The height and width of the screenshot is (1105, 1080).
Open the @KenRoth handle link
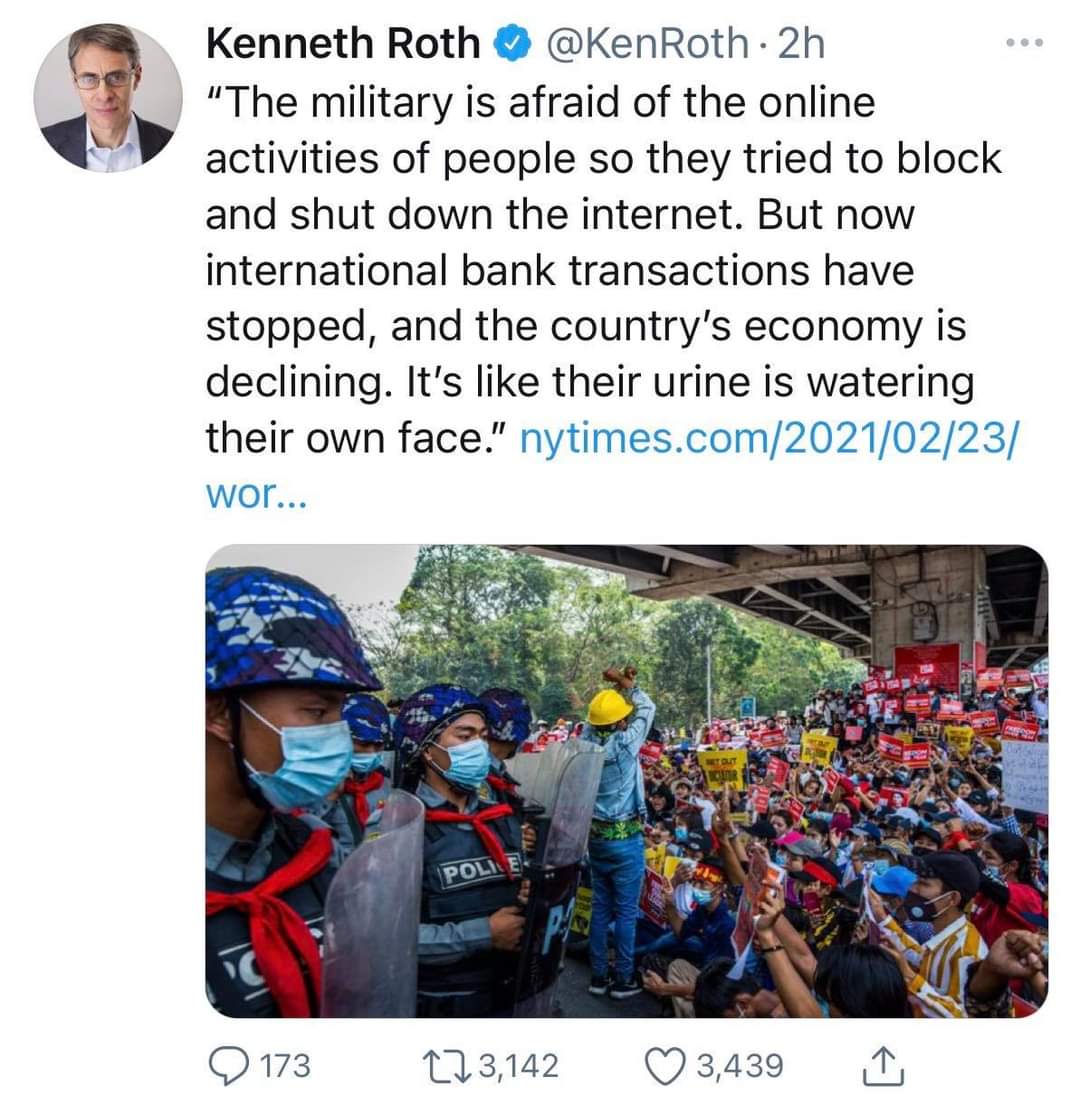click(x=647, y=44)
